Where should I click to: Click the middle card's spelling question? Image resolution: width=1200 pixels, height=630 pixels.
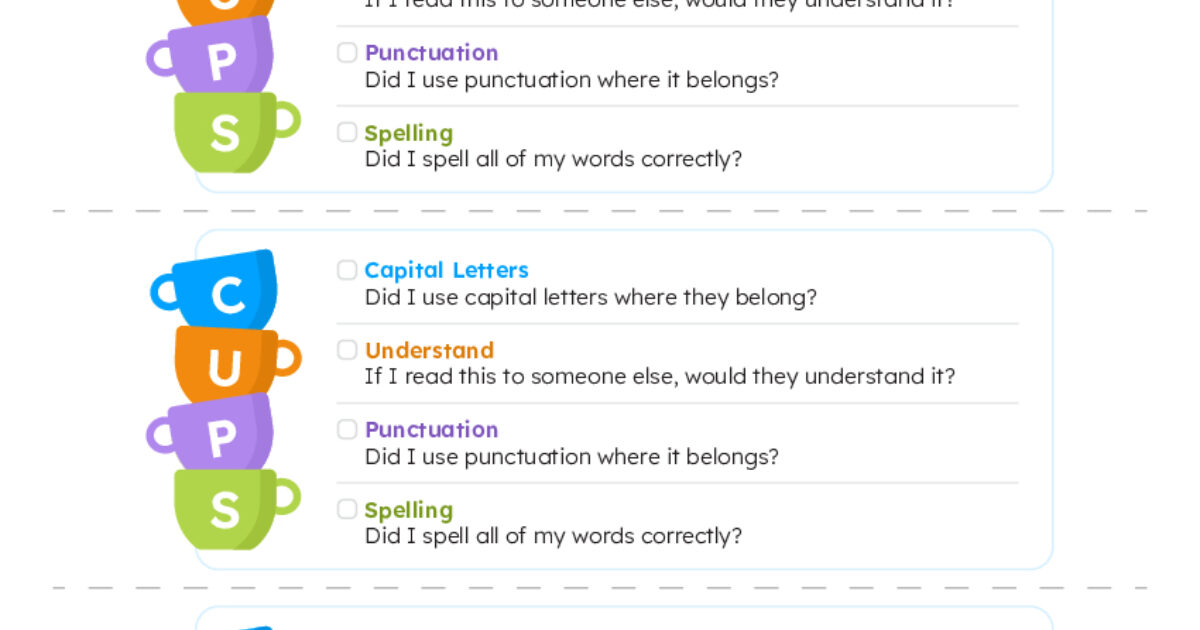[x=553, y=536]
